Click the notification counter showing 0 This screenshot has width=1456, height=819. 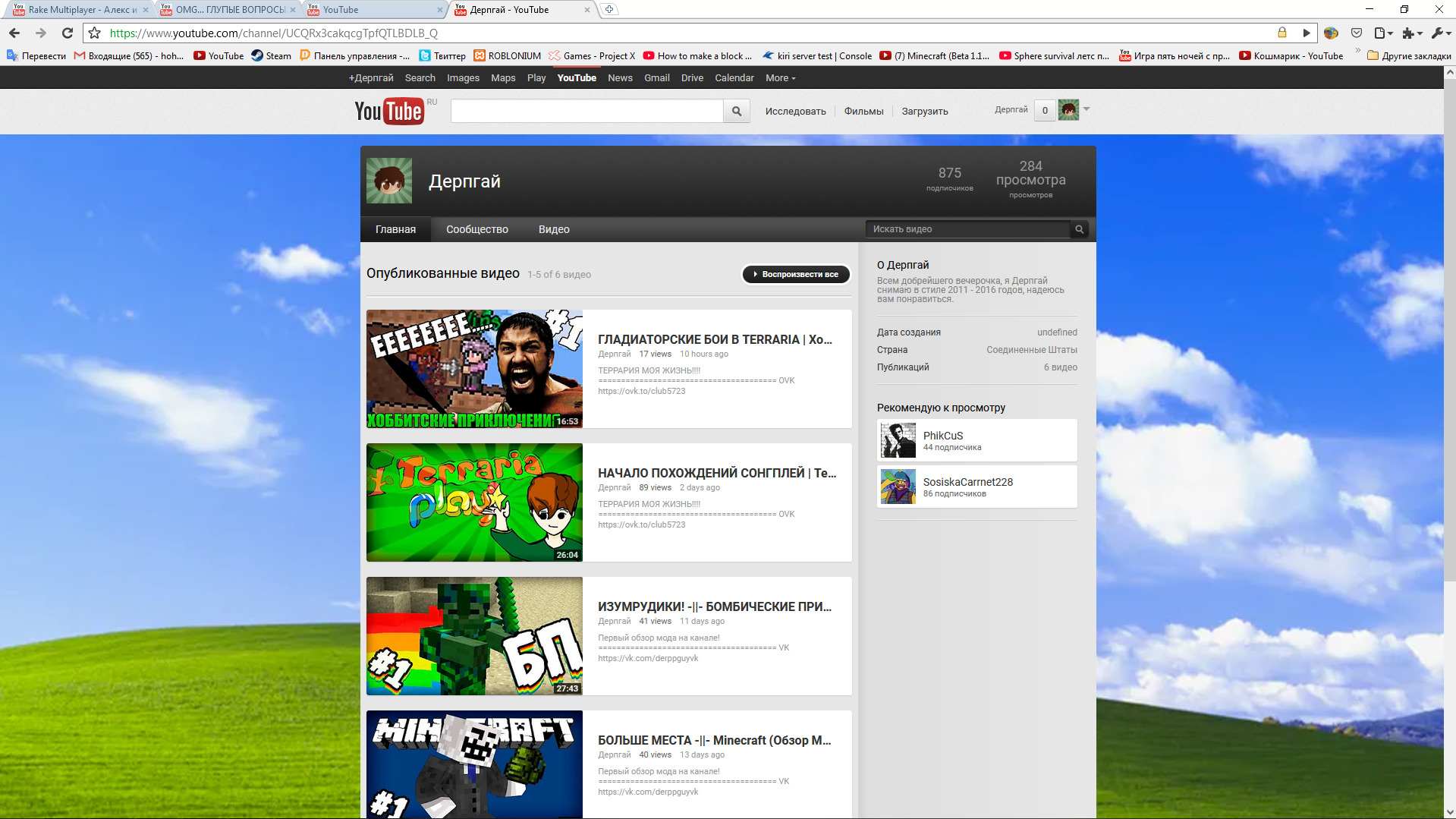(x=1045, y=110)
